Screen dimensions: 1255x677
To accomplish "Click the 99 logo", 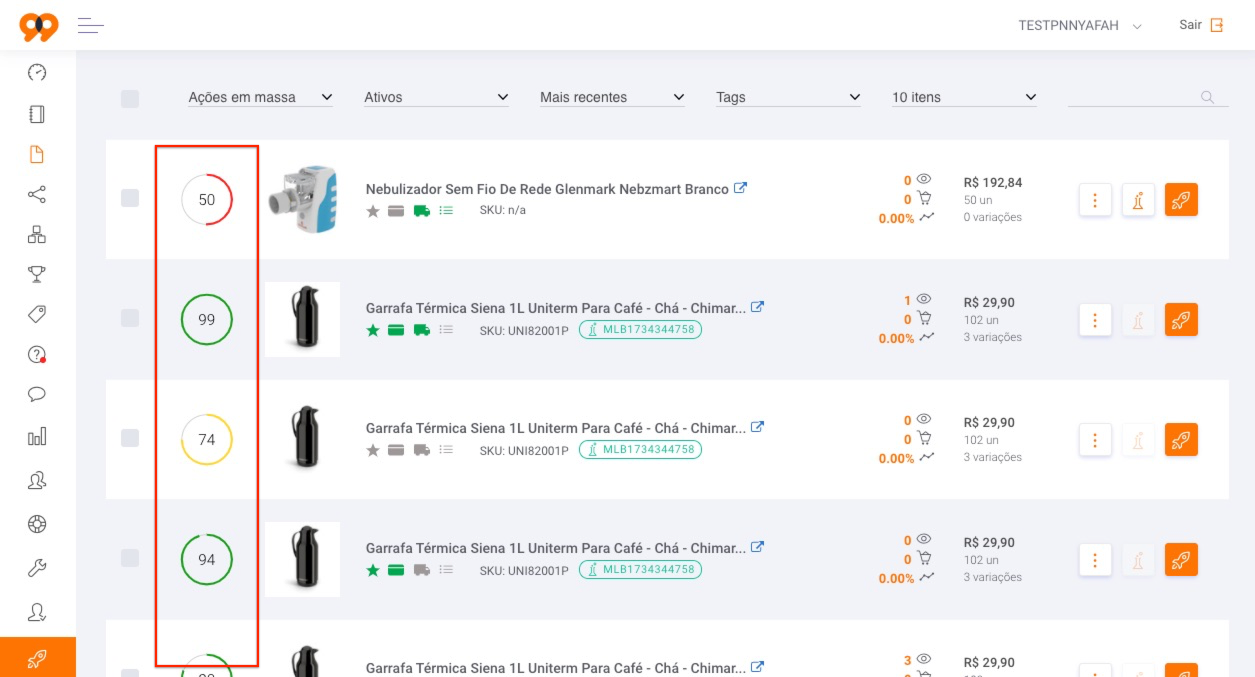I will pyautogui.click(x=39, y=26).
